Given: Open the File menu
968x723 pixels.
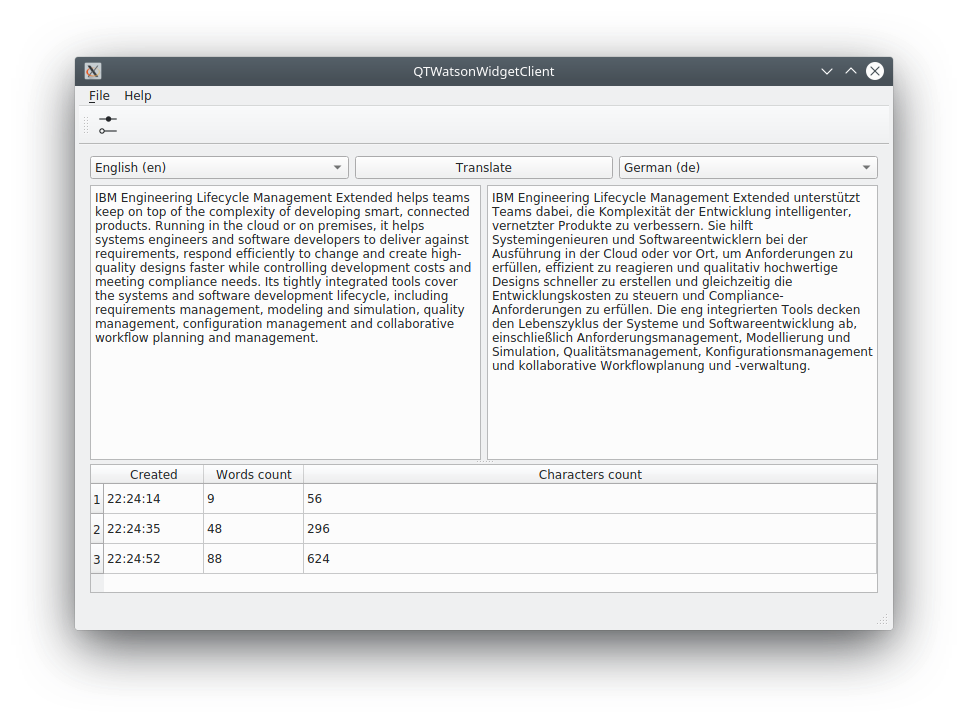Looking at the screenshot, I should (98, 95).
